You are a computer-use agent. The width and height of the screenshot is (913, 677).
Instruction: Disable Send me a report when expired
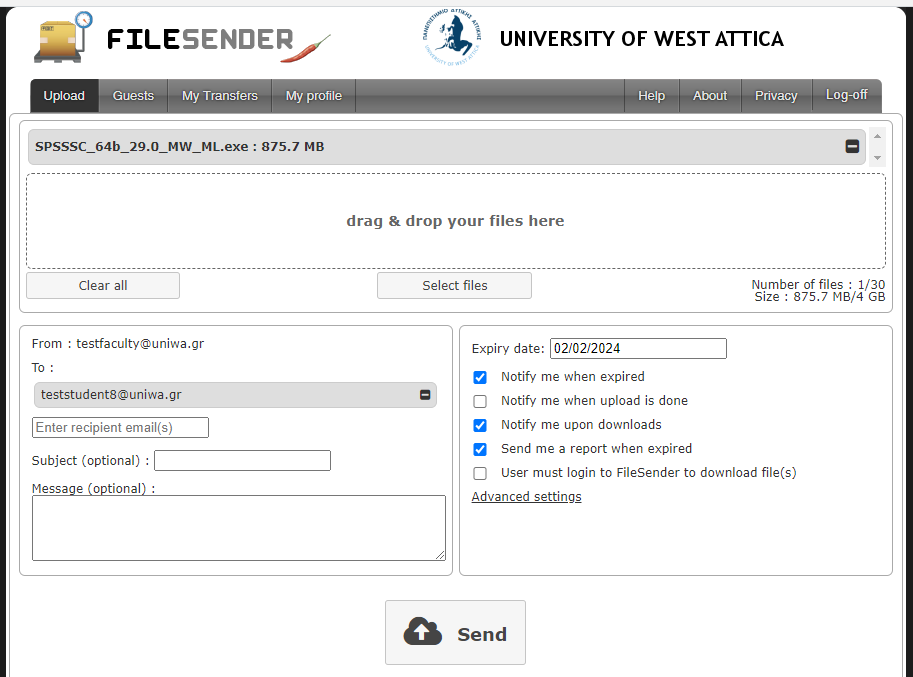pos(480,449)
